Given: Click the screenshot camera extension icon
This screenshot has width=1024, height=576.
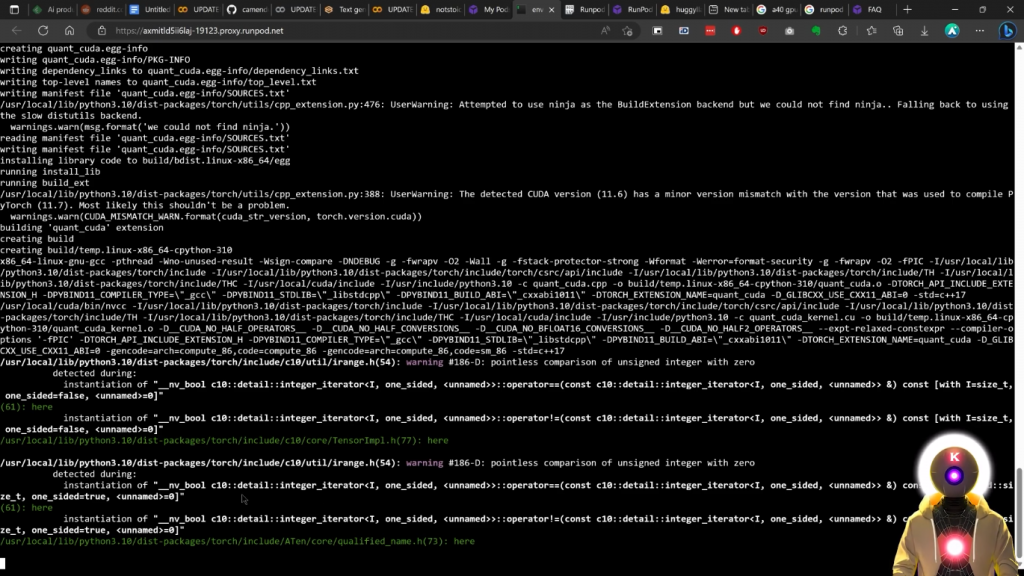Looking at the screenshot, I should point(790,31).
